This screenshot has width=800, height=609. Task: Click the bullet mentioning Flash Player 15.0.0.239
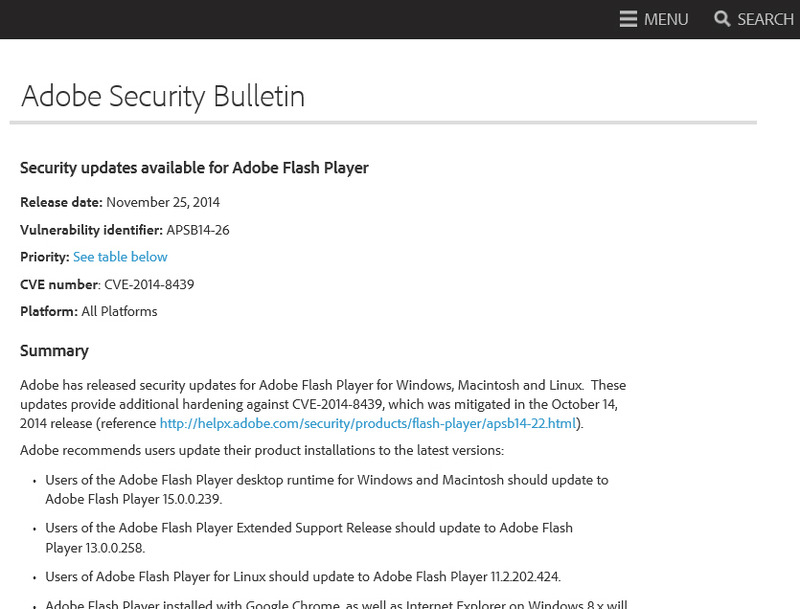326,489
